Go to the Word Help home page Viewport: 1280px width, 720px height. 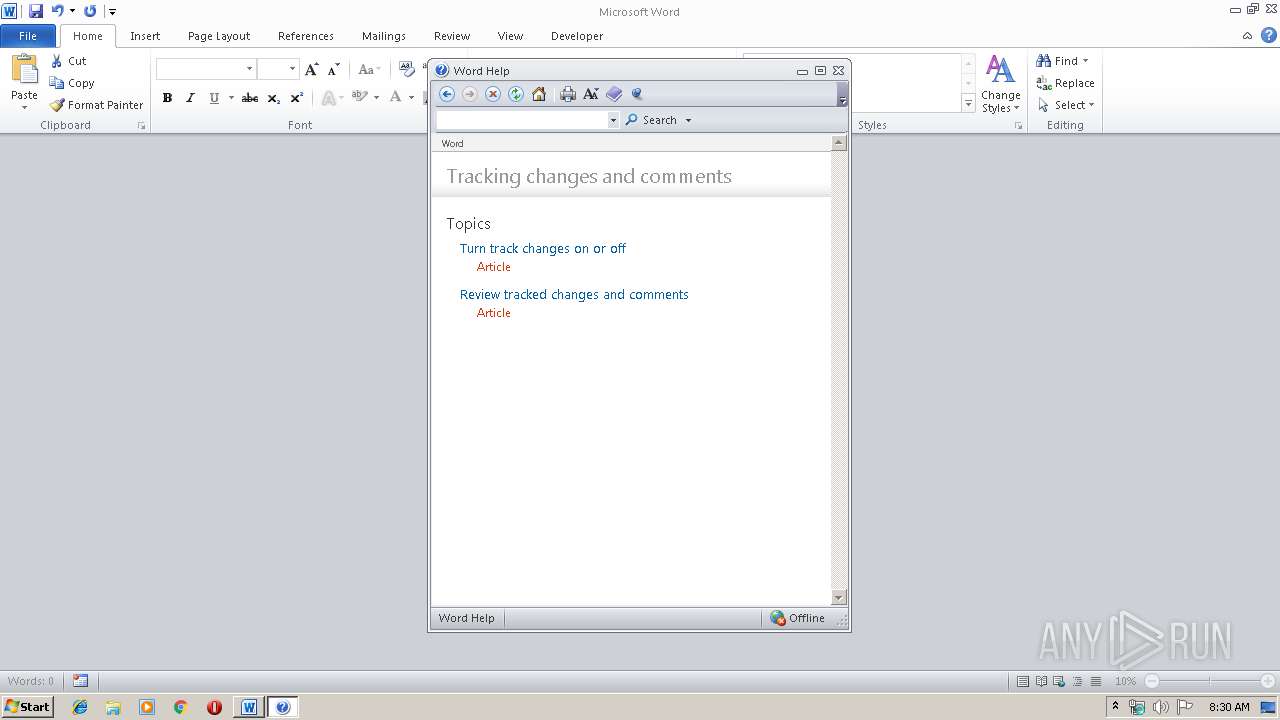pyautogui.click(x=539, y=94)
